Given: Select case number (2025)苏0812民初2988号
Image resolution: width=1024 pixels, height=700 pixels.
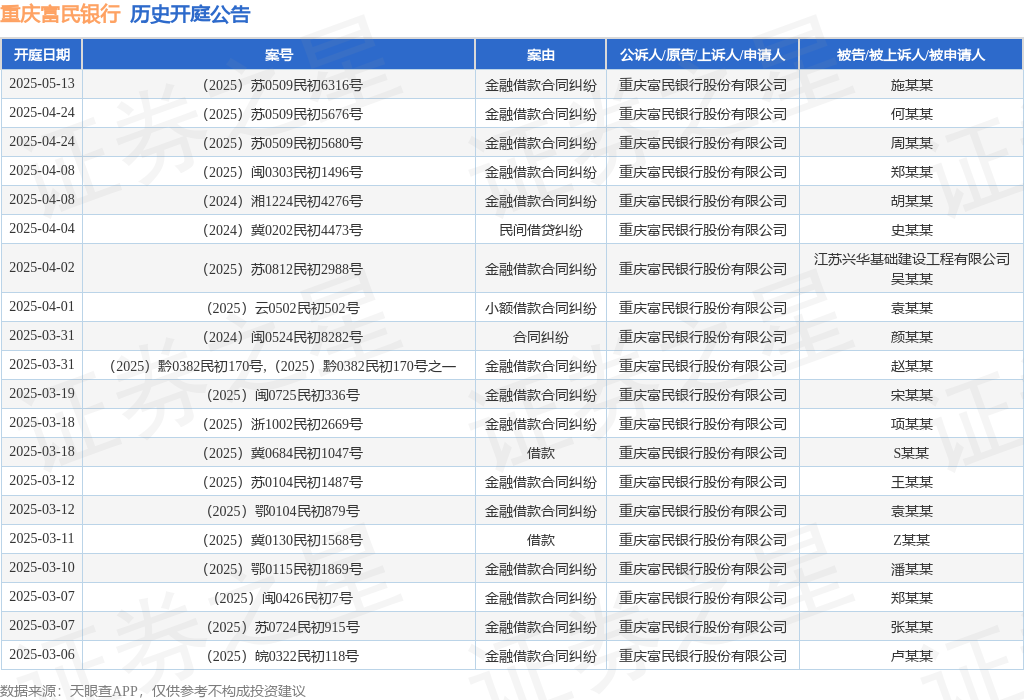Looking at the screenshot, I should point(283,269).
